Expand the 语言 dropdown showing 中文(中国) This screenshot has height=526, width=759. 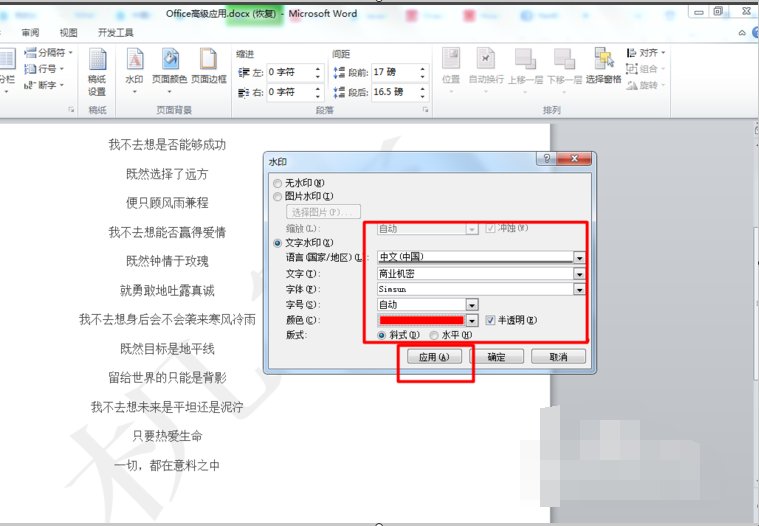(x=579, y=258)
